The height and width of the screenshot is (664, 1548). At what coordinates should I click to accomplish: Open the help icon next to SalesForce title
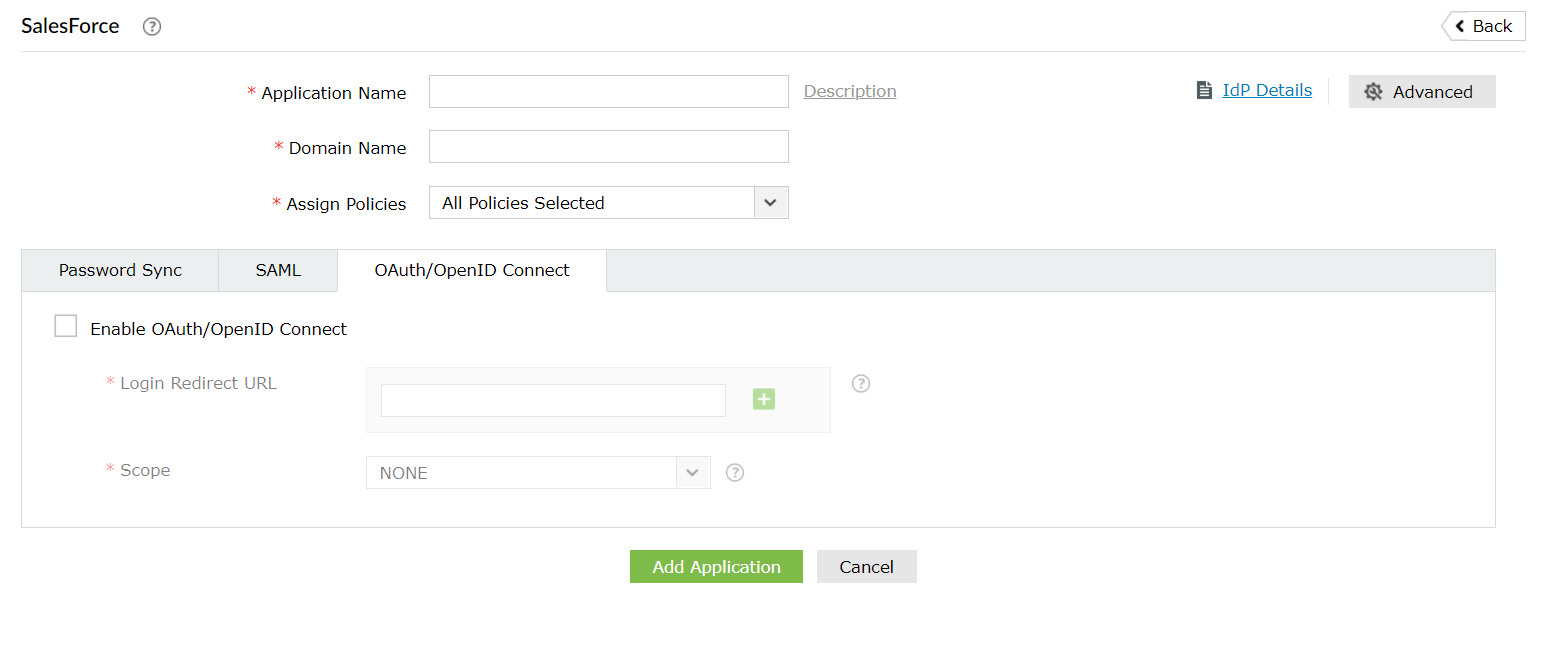click(152, 27)
